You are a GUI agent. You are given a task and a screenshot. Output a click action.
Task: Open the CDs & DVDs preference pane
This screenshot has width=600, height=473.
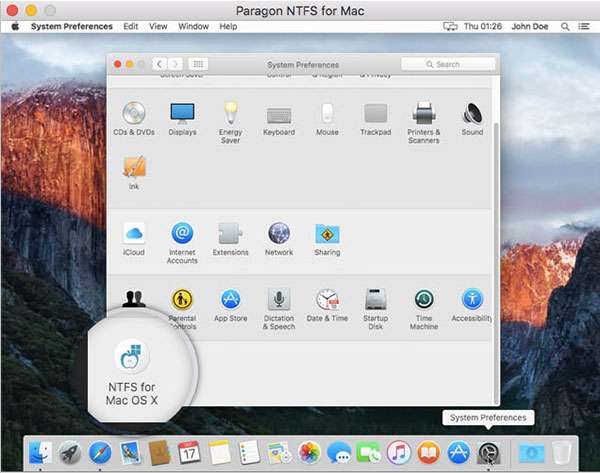pyautogui.click(x=134, y=119)
